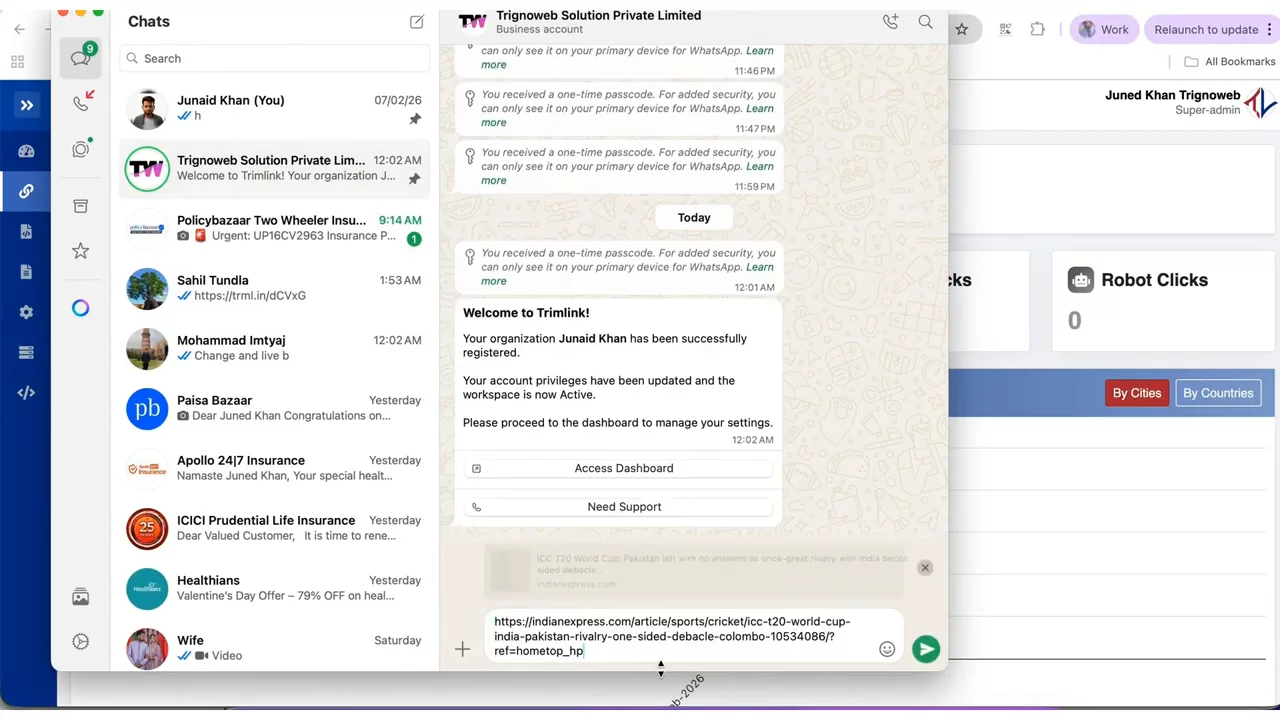1280x720 pixels.
Task: Click the QR code icon in browser toolbar
Action: click(1005, 29)
